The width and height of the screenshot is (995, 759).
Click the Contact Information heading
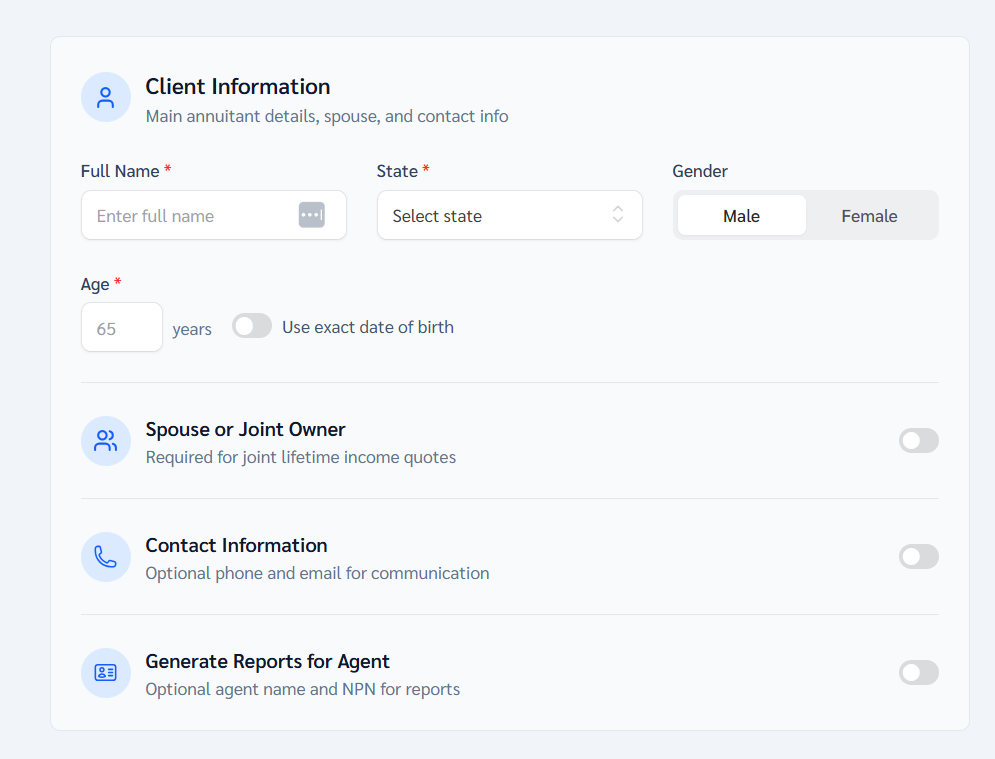pos(236,546)
